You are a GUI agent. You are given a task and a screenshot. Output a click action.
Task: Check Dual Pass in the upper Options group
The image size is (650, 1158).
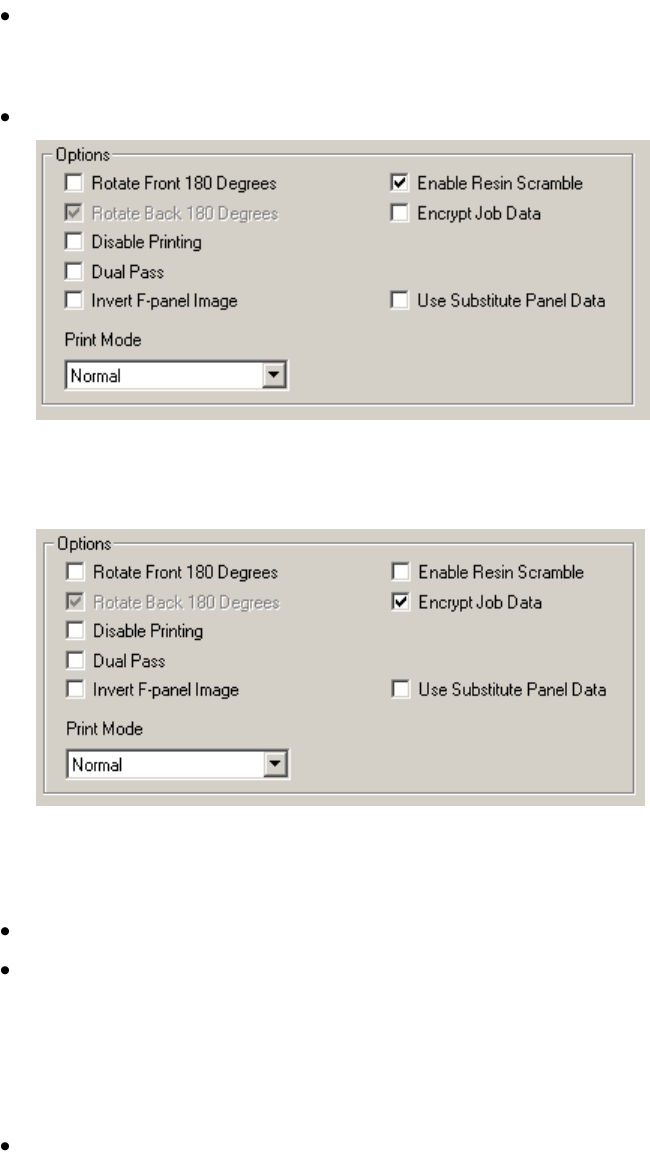(x=74, y=272)
